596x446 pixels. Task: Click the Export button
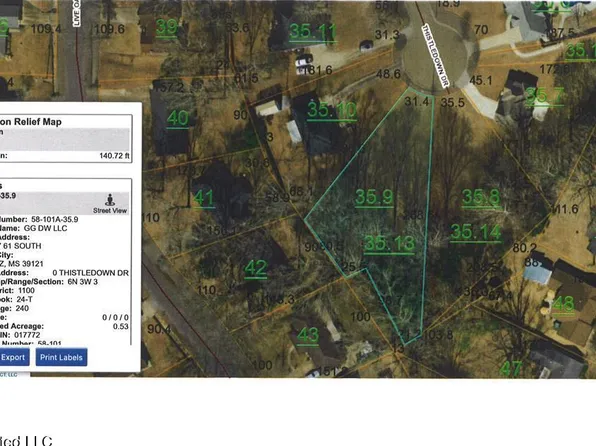pos(13,357)
